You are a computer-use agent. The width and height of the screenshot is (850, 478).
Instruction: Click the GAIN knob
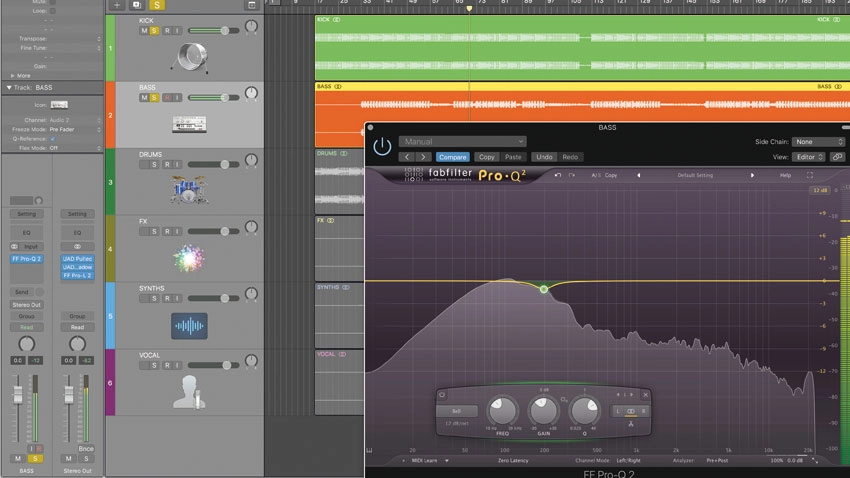click(x=544, y=411)
